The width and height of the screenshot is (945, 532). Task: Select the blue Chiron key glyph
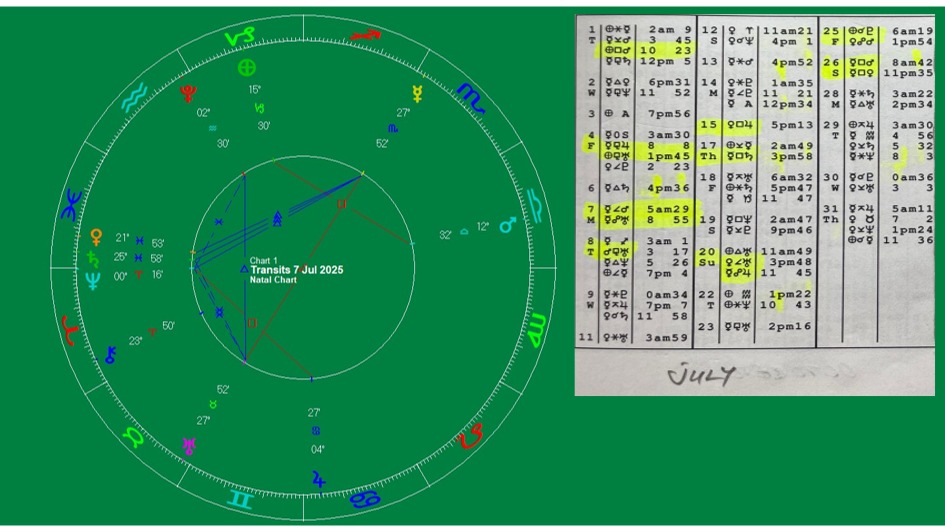[x=110, y=355]
